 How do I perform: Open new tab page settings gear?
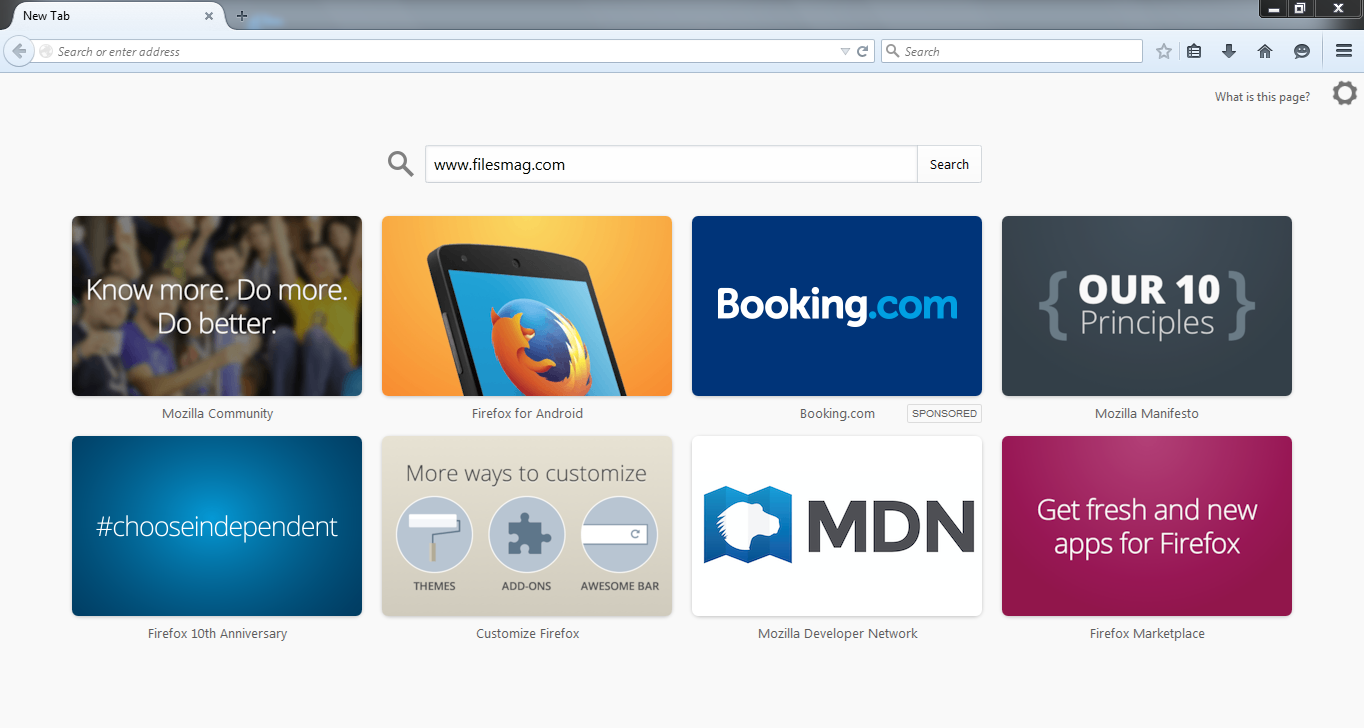1345,94
